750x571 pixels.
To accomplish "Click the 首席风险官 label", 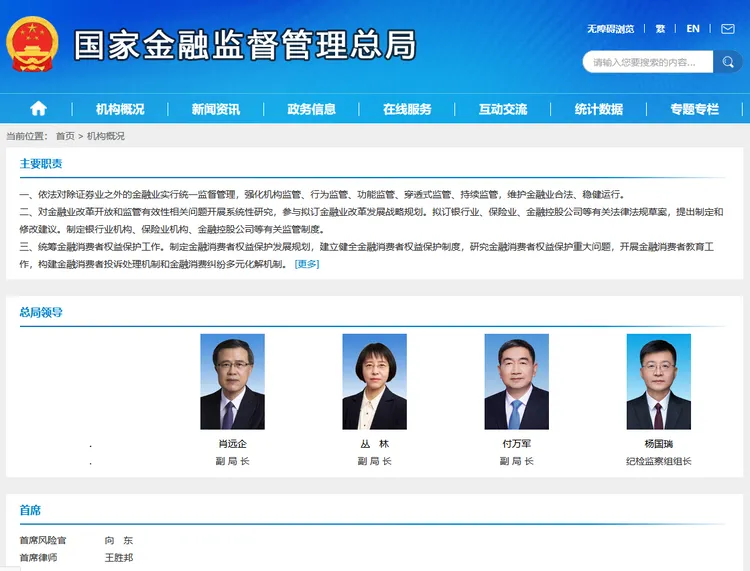I will tap(43, 540).
